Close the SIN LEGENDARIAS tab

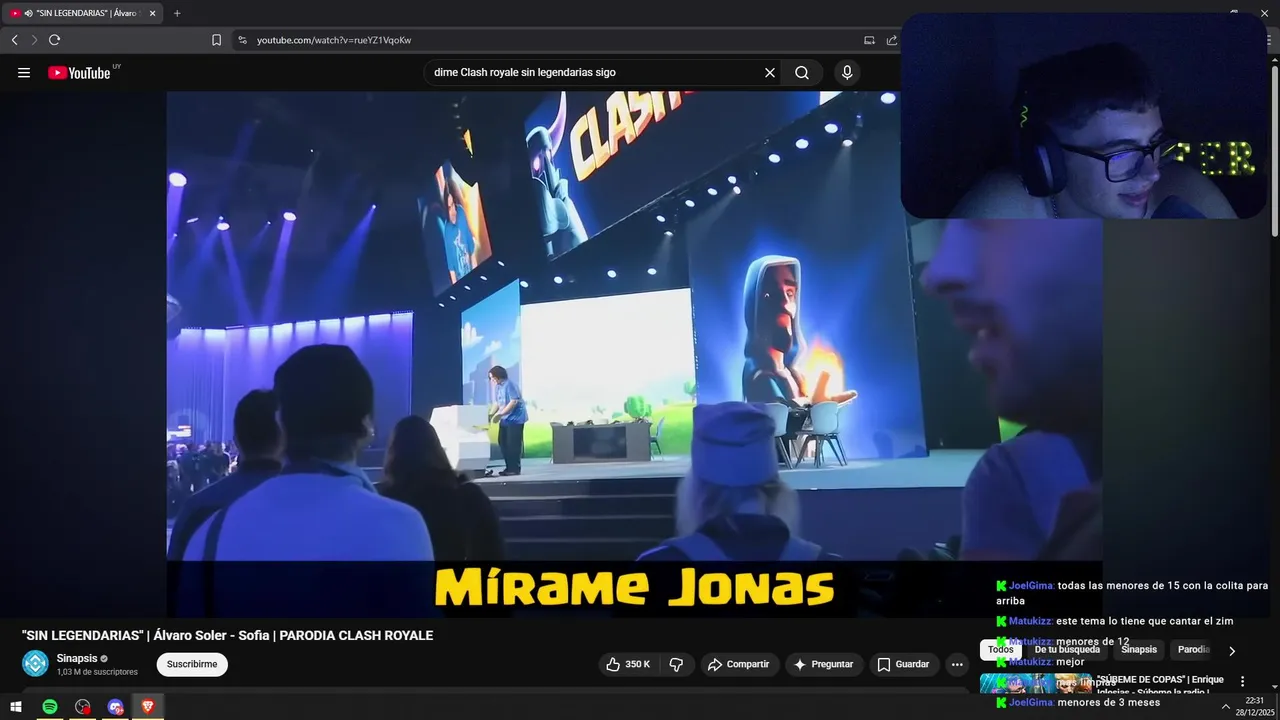153,13
